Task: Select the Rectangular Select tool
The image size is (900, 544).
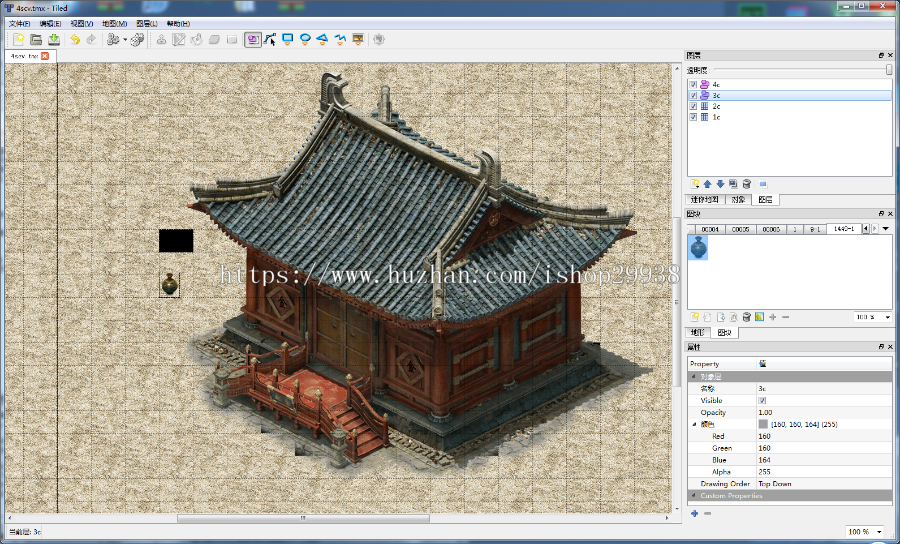Action: [232, 40]
